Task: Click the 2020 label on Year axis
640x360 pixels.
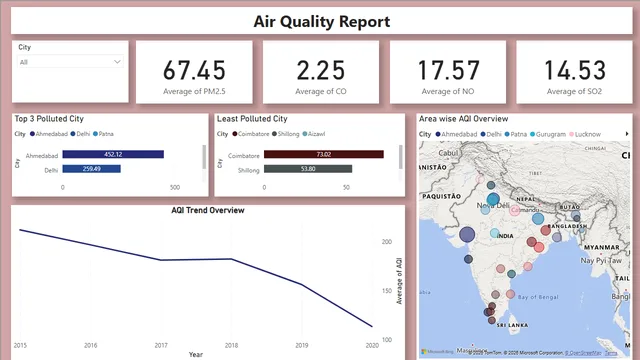Action: [x=372, y=345]
